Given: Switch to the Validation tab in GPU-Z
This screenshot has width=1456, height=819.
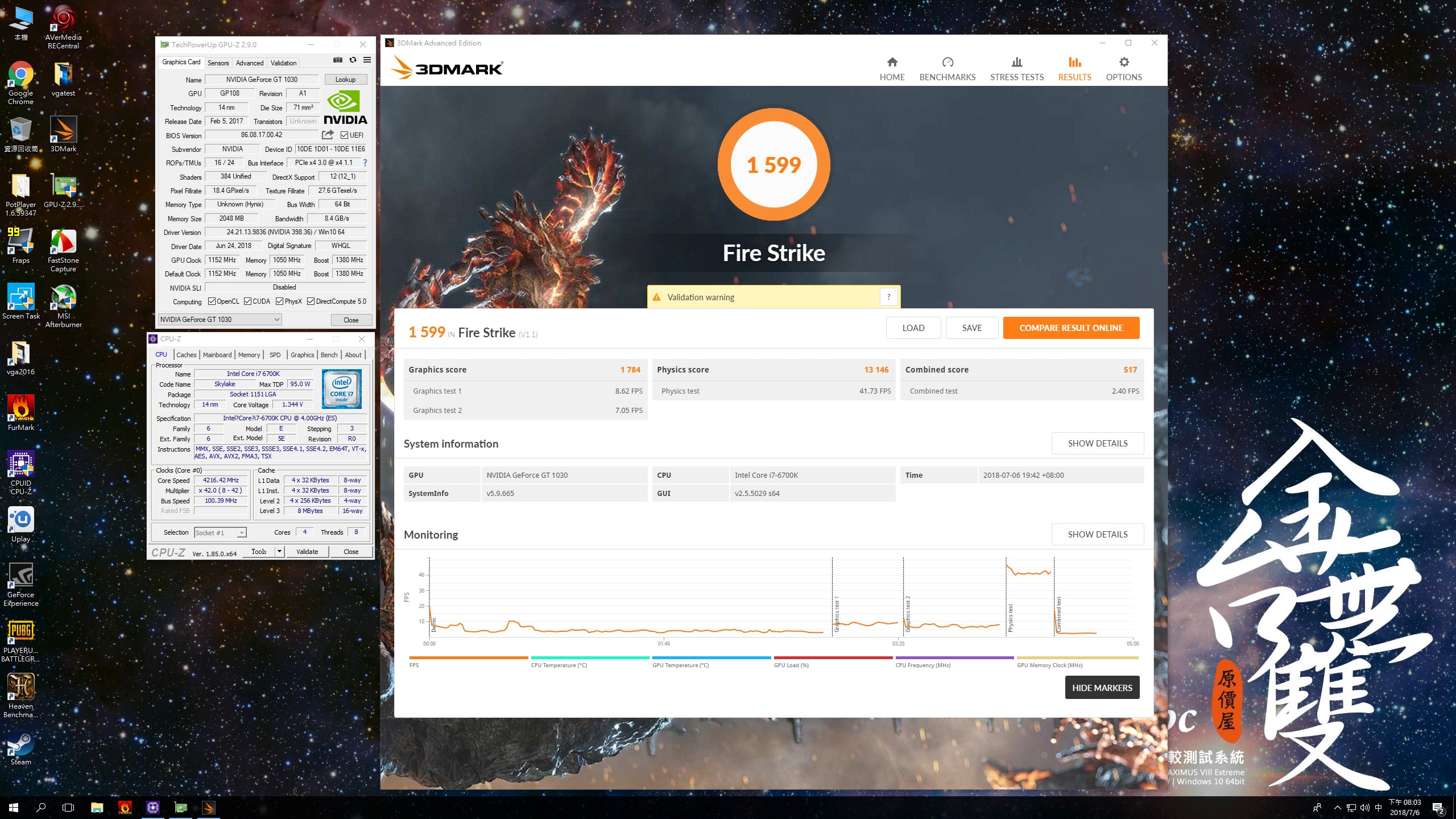Looking at the screenshot, I should click(x=283, y=63).
